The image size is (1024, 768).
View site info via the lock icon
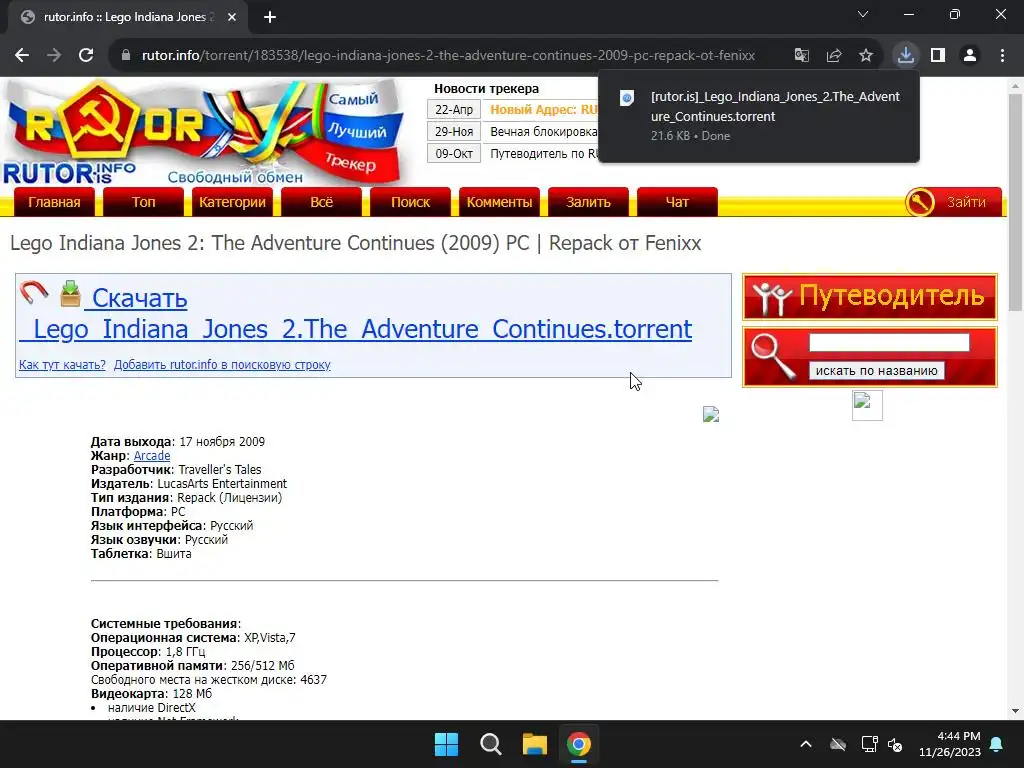tap(125, 56)
